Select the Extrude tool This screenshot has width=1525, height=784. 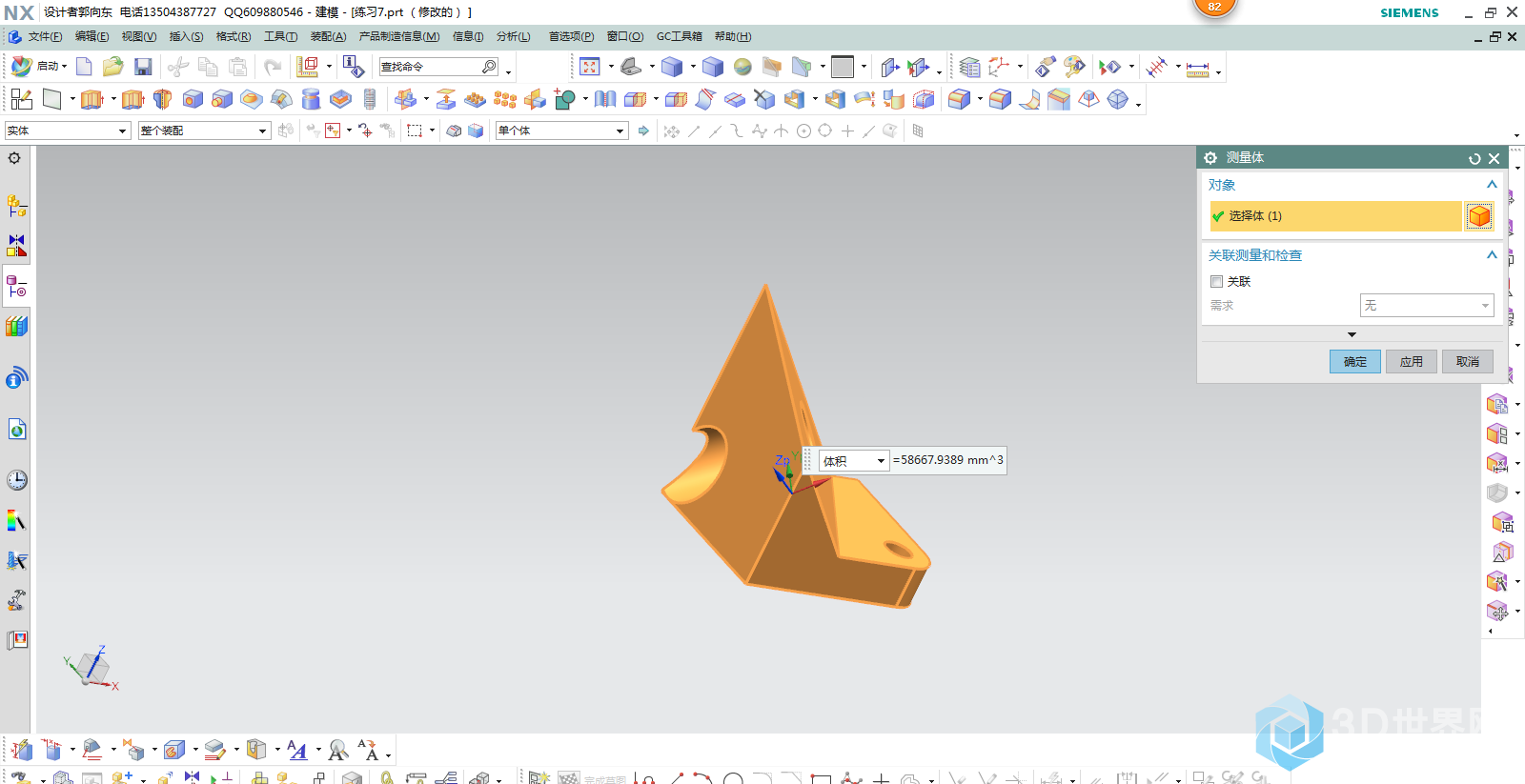pos(91,99)
